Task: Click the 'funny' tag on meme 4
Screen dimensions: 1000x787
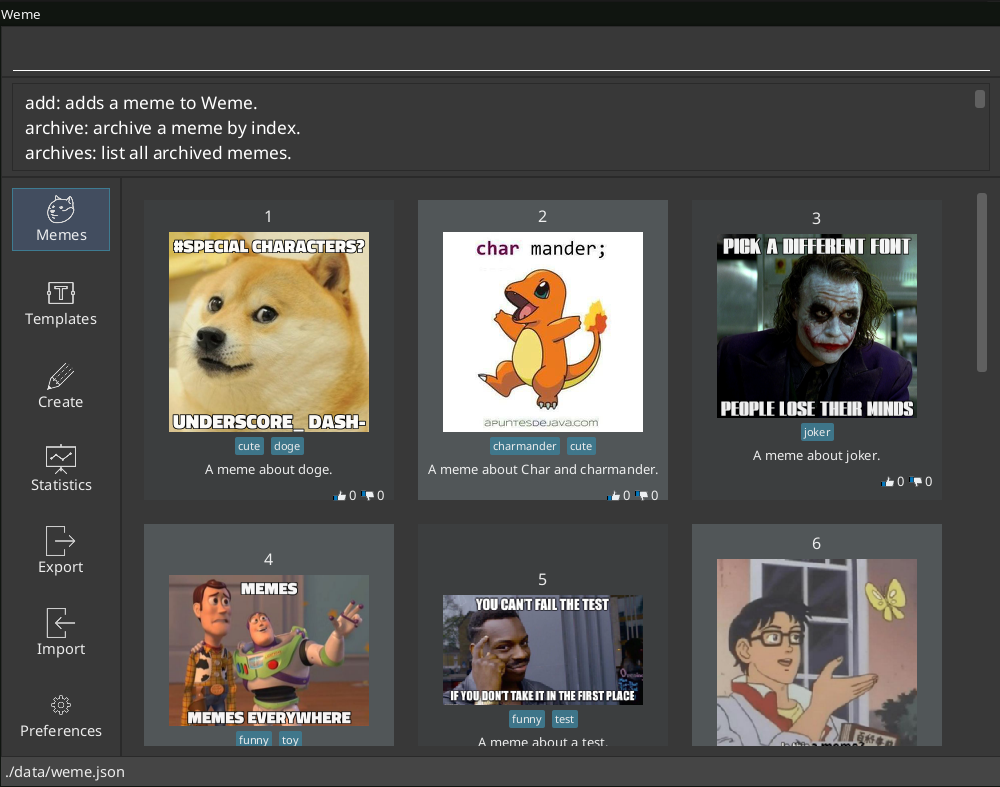Action: pyautogui.click(x=254, y=739)
